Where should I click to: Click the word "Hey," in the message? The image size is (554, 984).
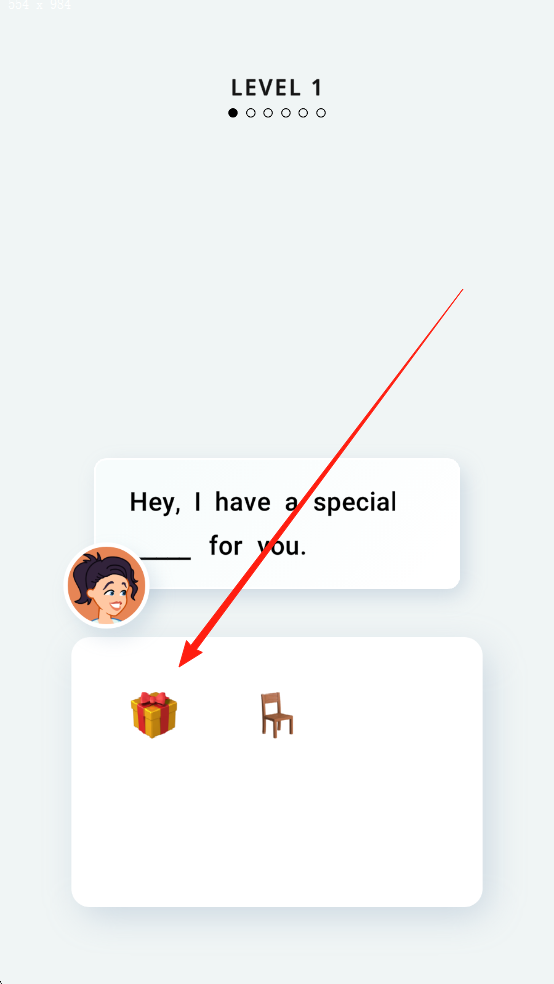pyautogui.click(x=154, y=503)
